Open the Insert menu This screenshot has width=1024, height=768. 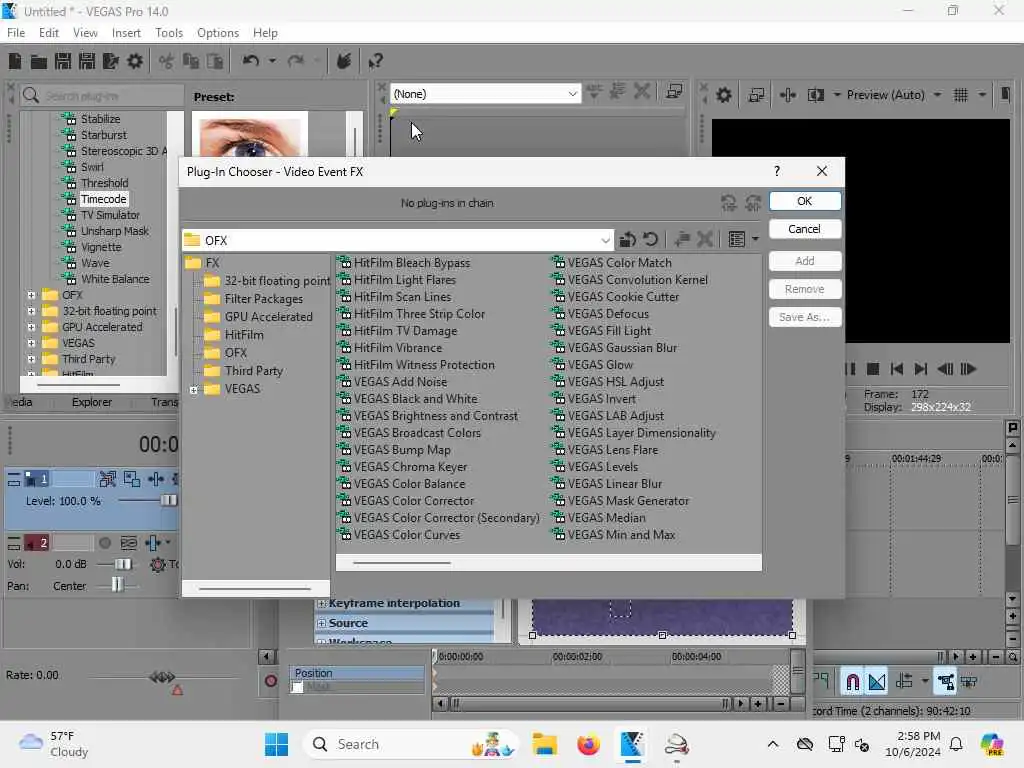click(x=126, y=33)
